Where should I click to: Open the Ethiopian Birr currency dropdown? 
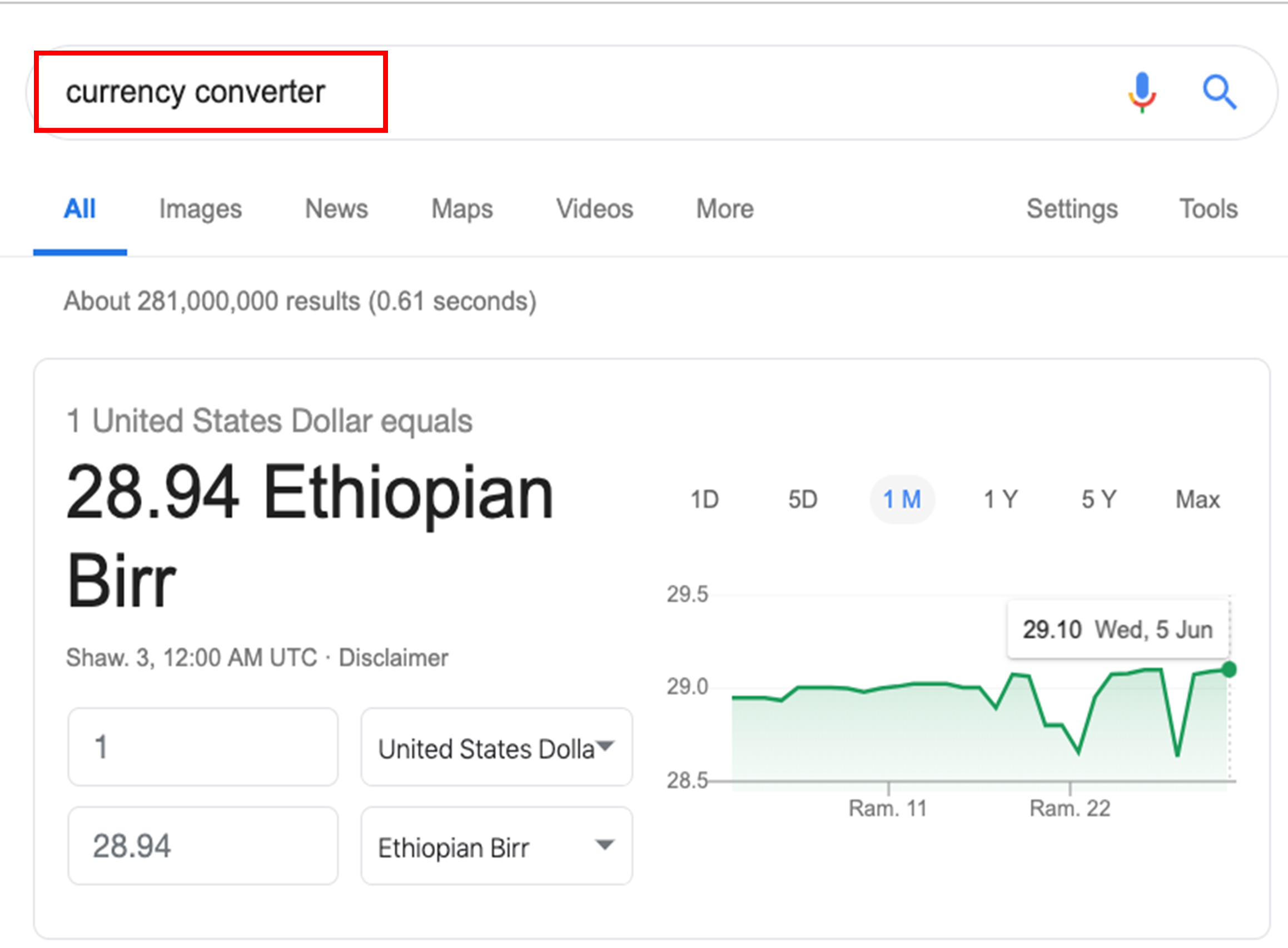pyautogui.click(x=496, y=846)
